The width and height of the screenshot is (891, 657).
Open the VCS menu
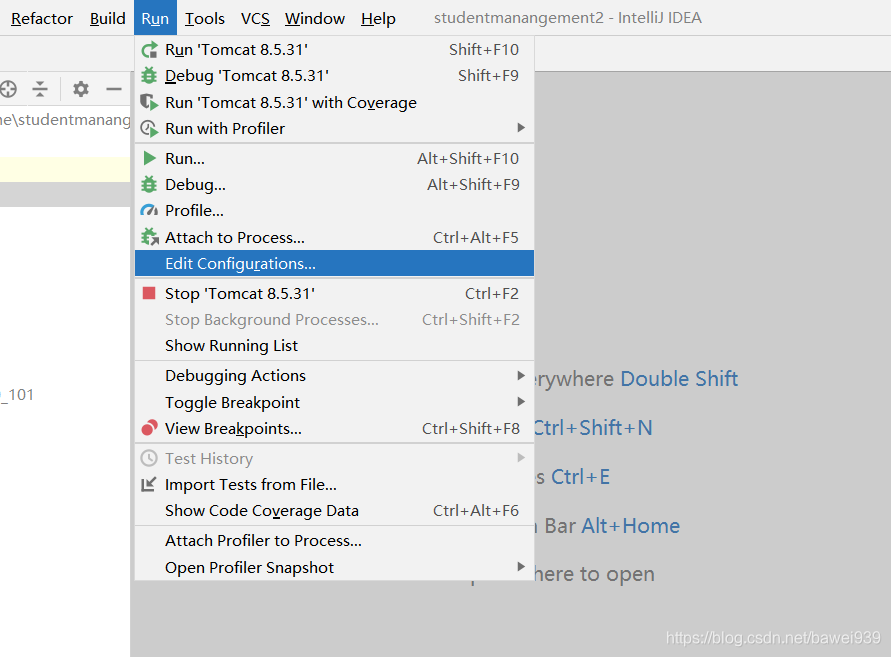coord(255,18)
